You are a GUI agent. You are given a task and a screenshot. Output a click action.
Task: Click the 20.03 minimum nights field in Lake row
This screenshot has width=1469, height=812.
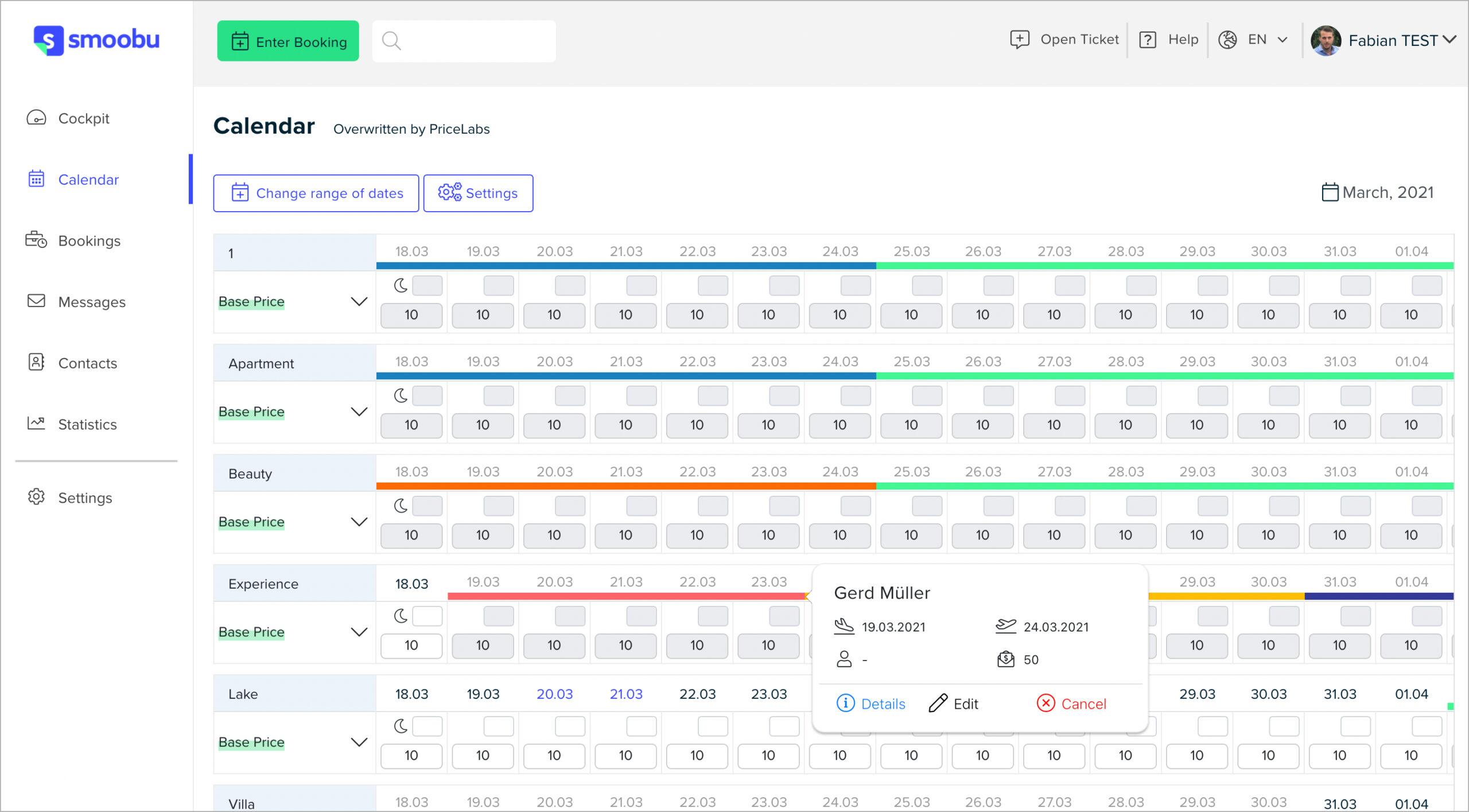pos(570,726)
